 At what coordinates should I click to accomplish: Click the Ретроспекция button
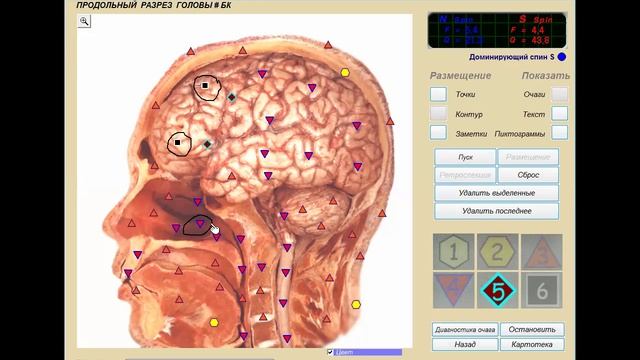(465, 175)
